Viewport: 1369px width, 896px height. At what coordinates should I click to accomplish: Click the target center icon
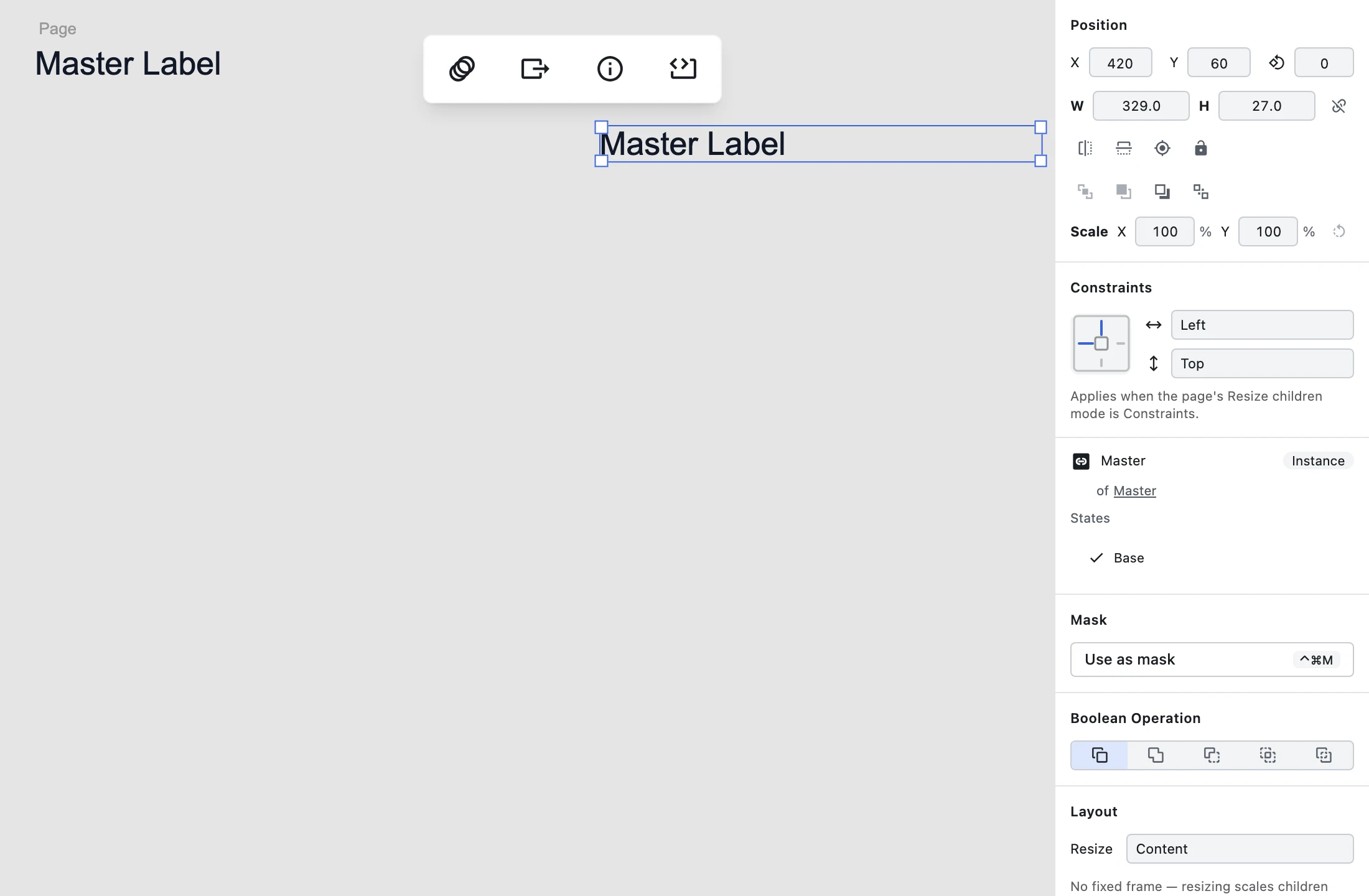pyautogui.click(x=1162, y=148)
